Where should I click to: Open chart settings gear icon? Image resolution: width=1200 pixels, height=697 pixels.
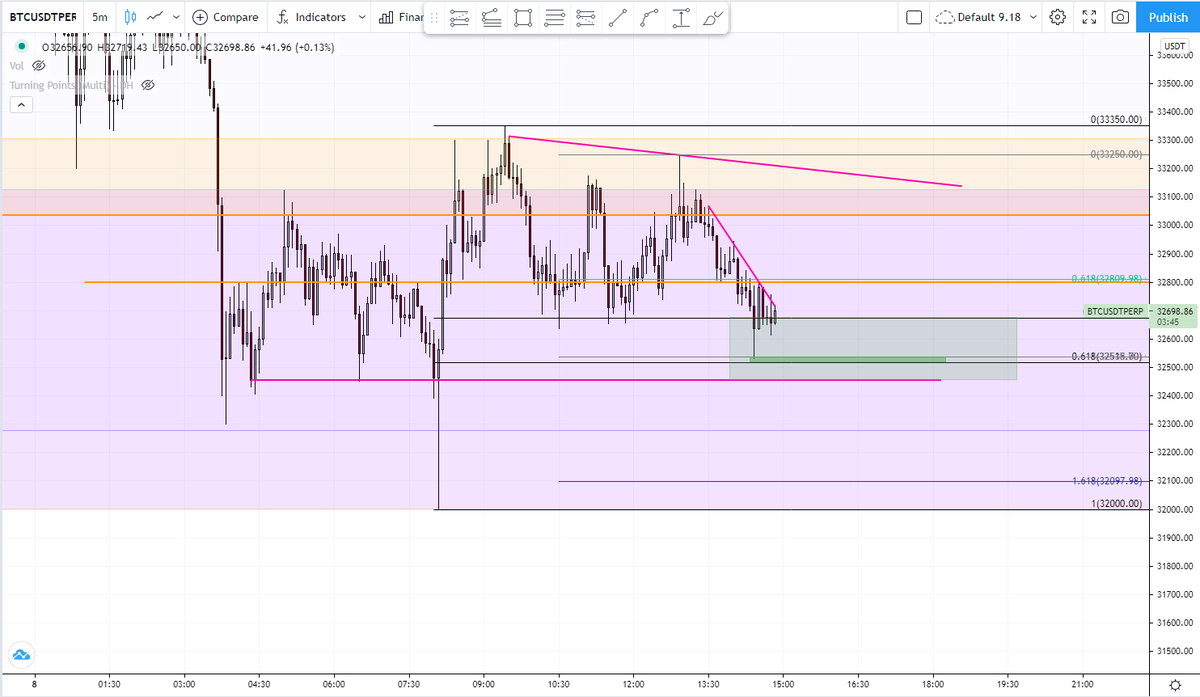(1058, 17)
